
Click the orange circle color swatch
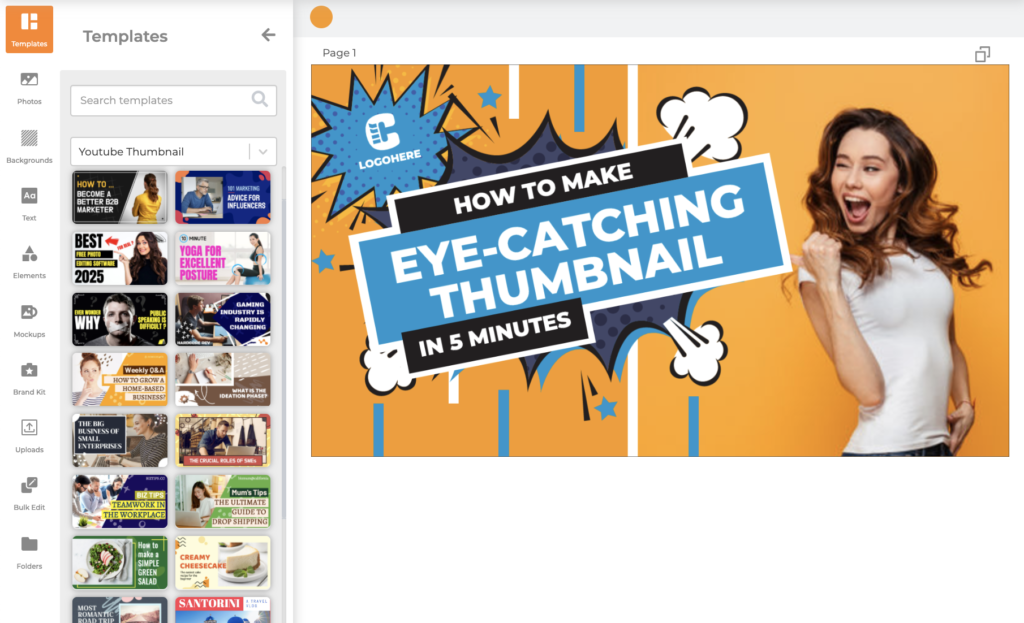[x=321, y=17]
